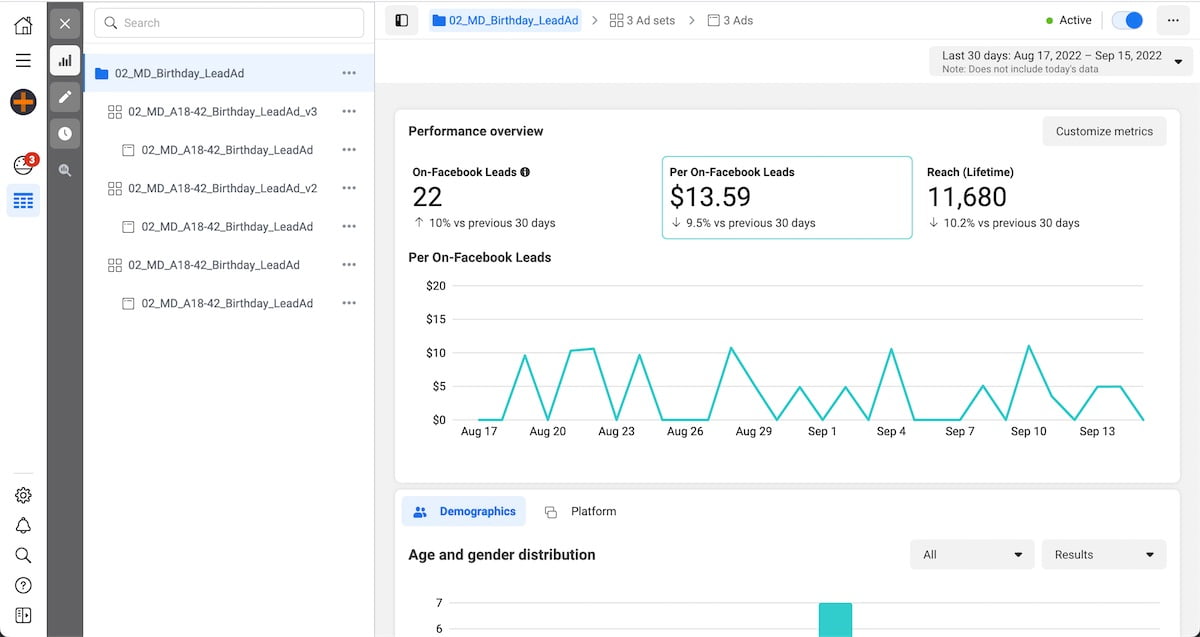The image size is (1200, 637).
Task: Select the On-Facebook Leads metric card
Action: pos(532,197)
